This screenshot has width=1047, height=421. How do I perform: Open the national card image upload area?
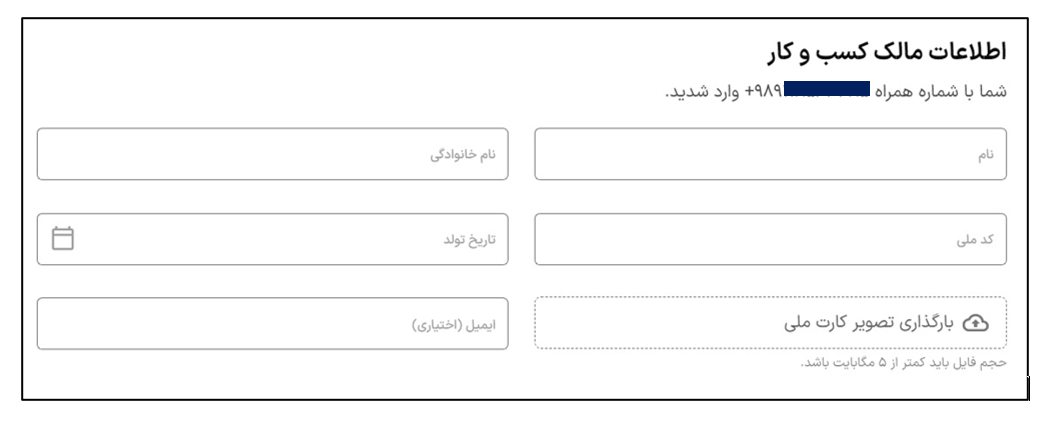(771, 323)
